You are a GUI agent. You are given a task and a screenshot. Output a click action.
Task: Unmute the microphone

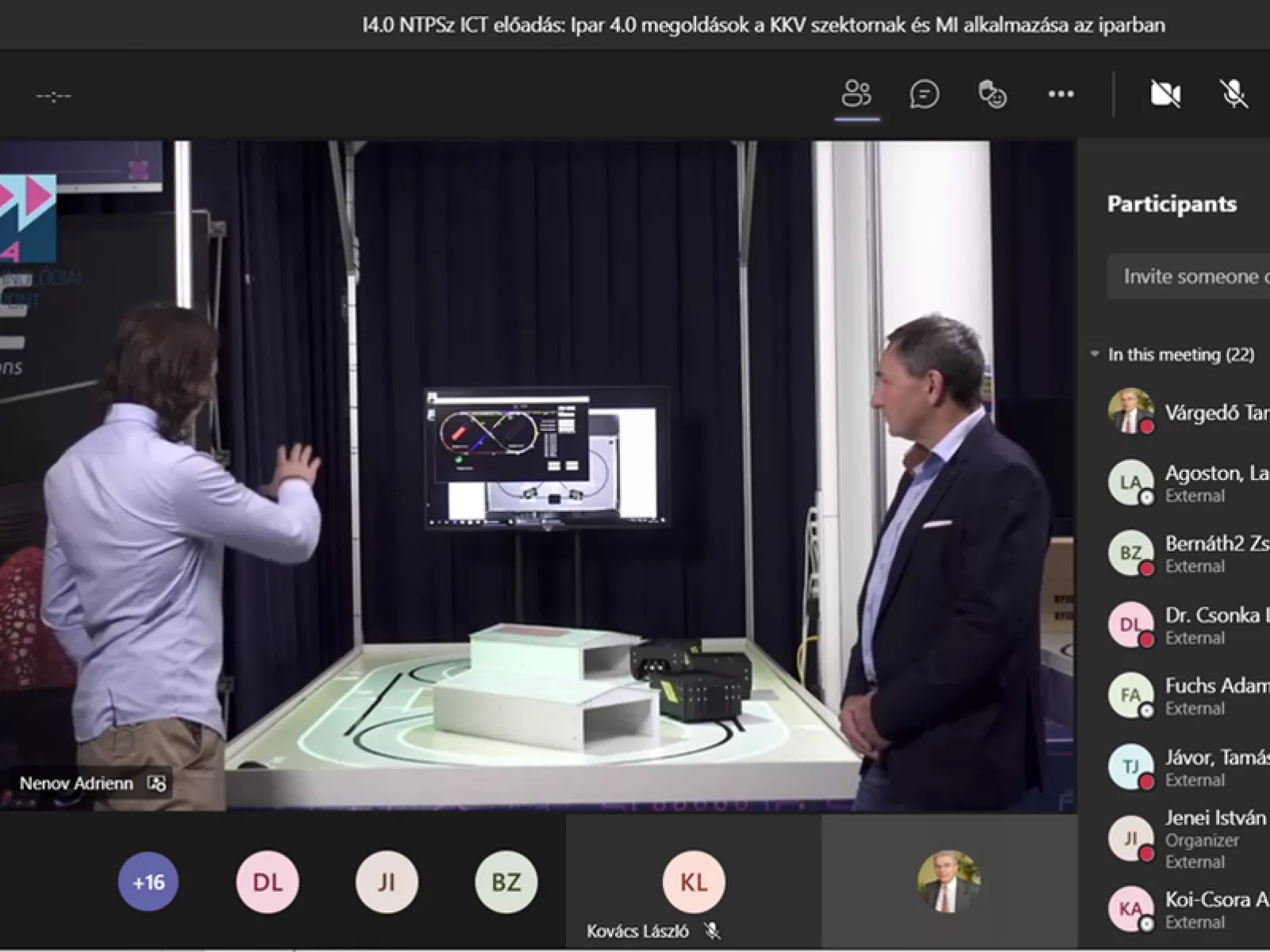coord(1233,94)
